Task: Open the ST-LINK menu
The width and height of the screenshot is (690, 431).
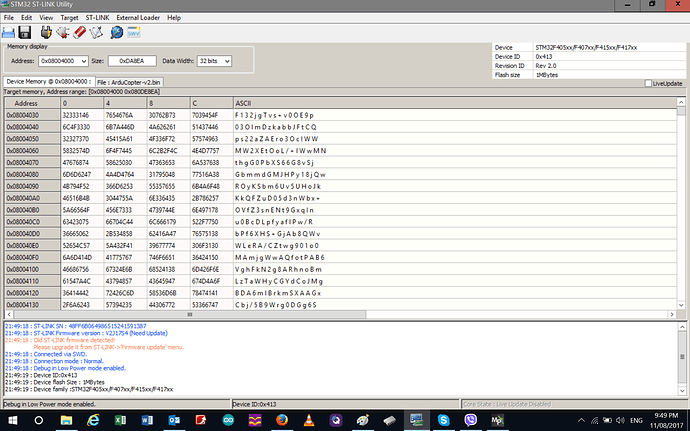Action: [x=97, y=18]
